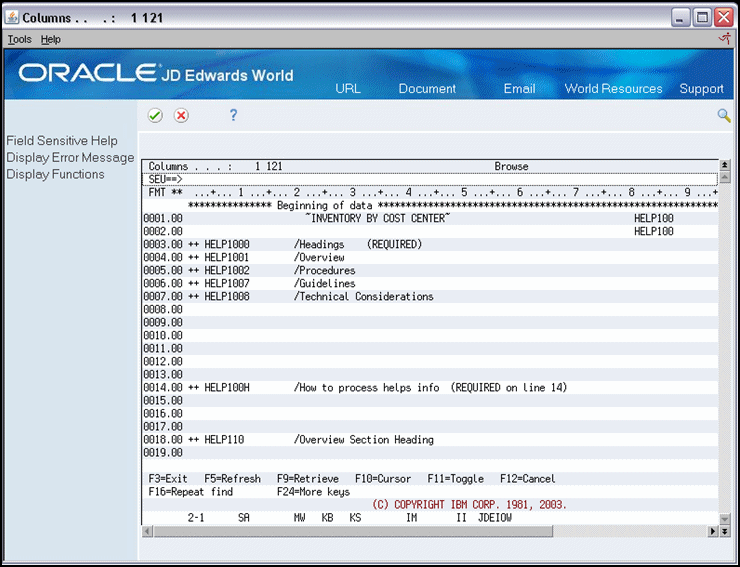Image resolution: width=740 pixels, height=567 pixels.
Task: Click the JDEIOW status text
Action: click(x=495, y=518)
